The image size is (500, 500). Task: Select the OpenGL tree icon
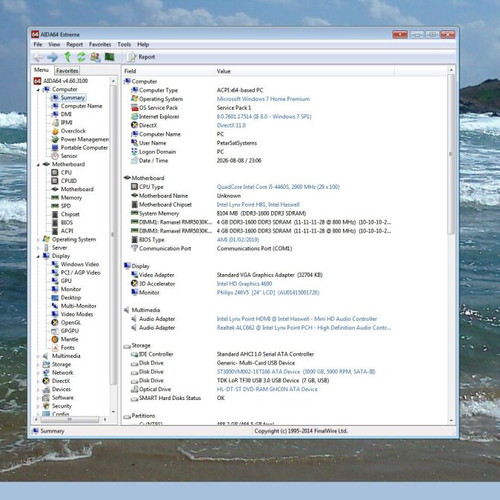(55, 322)
